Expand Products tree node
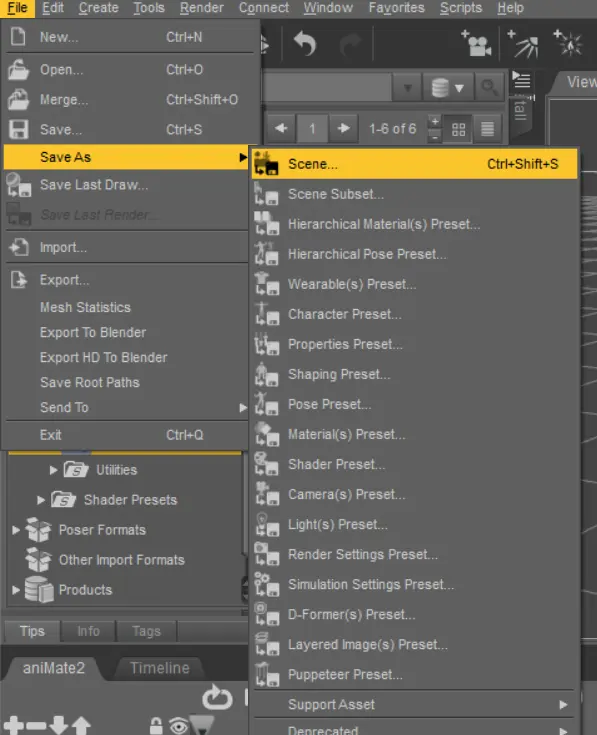Image resolution: width=597 pixels, height=735 pixels. (x=16, y=590)
